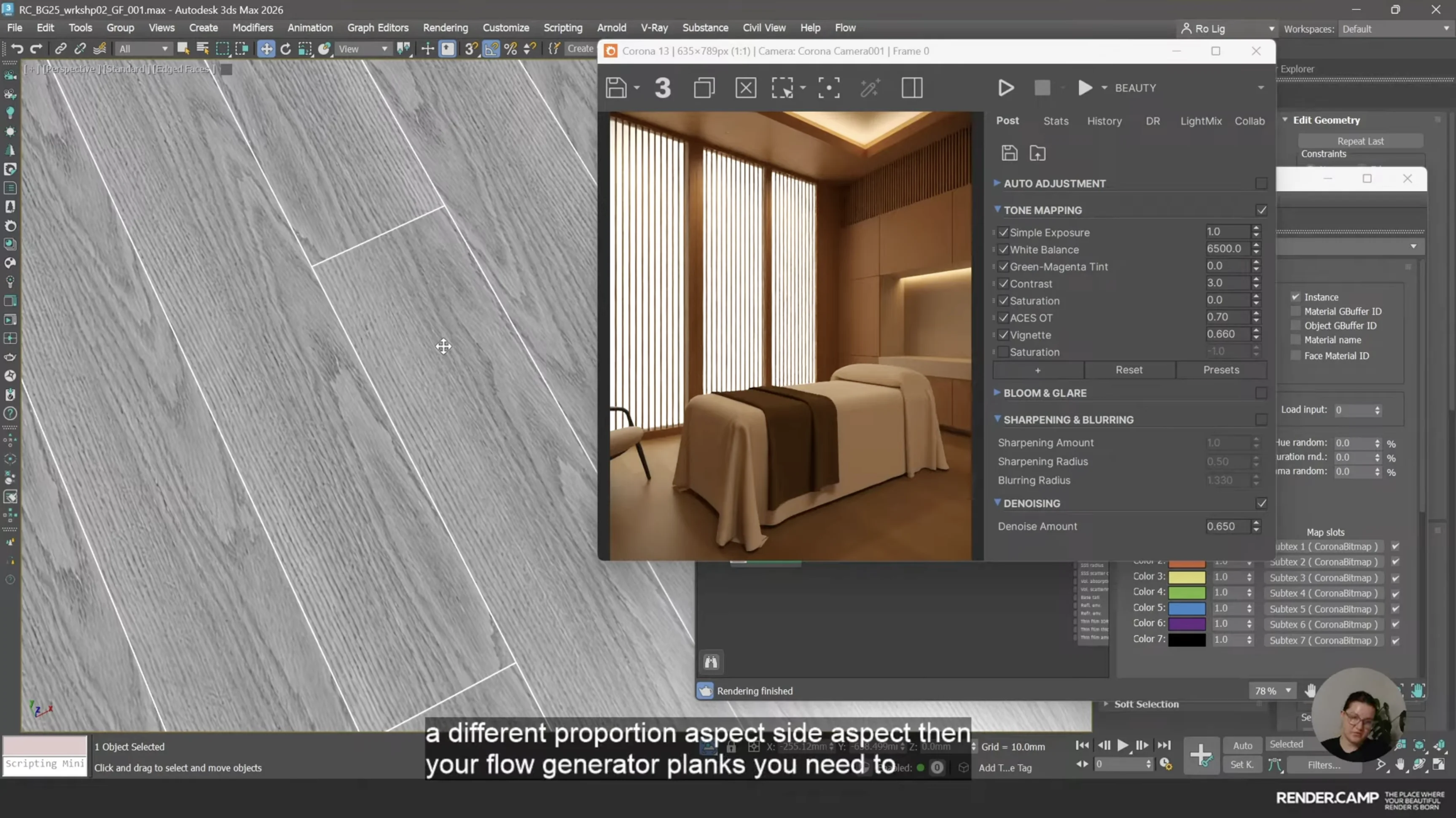Click the Presets button
This screenshot has width=1456, height=818.
[x=1221, y=370]
